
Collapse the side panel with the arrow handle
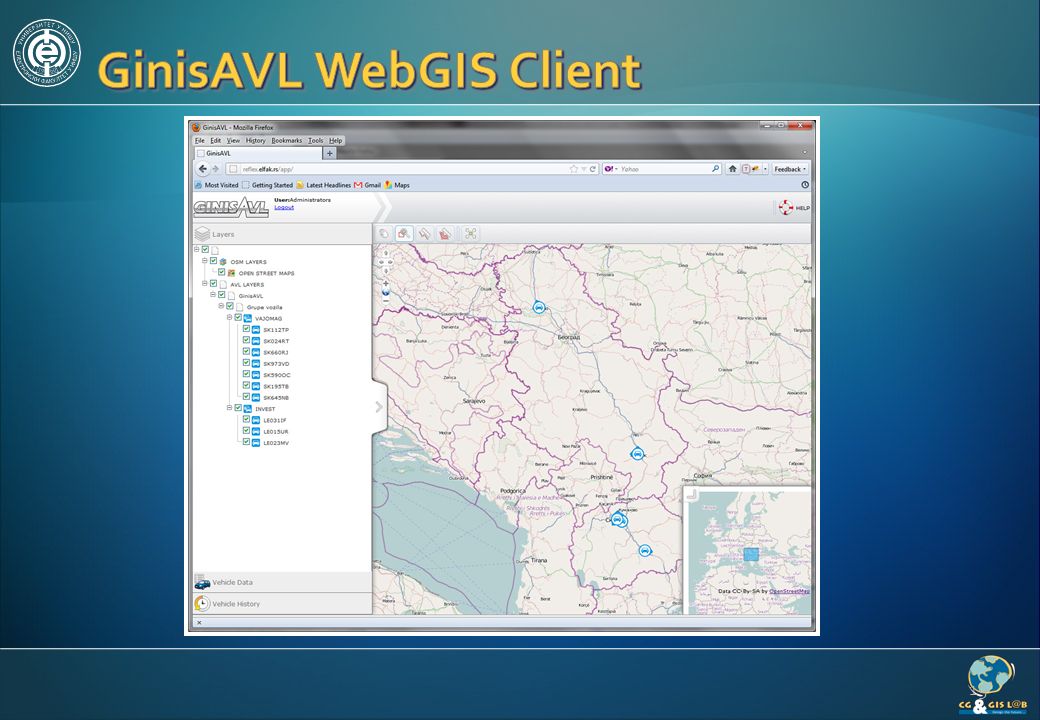pos(379,407)
